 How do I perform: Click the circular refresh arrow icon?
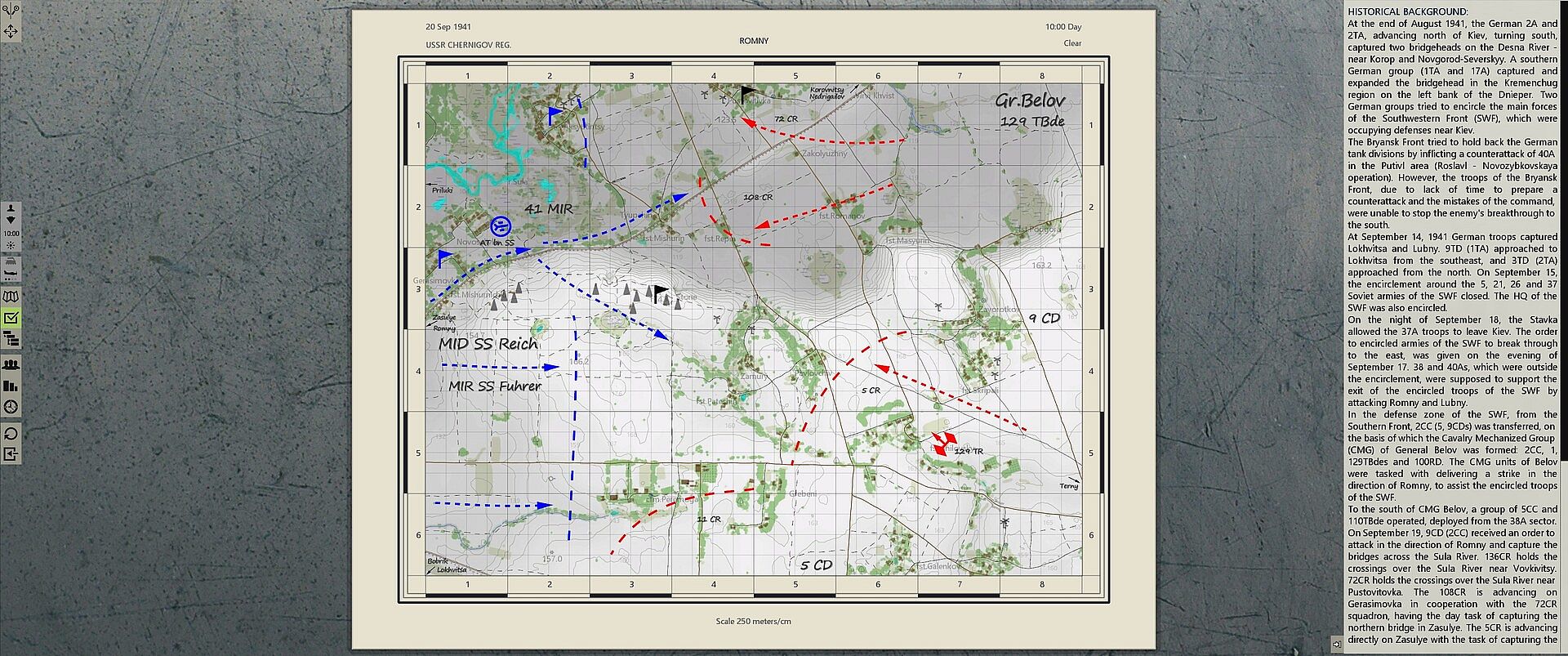tap(11, 433)
